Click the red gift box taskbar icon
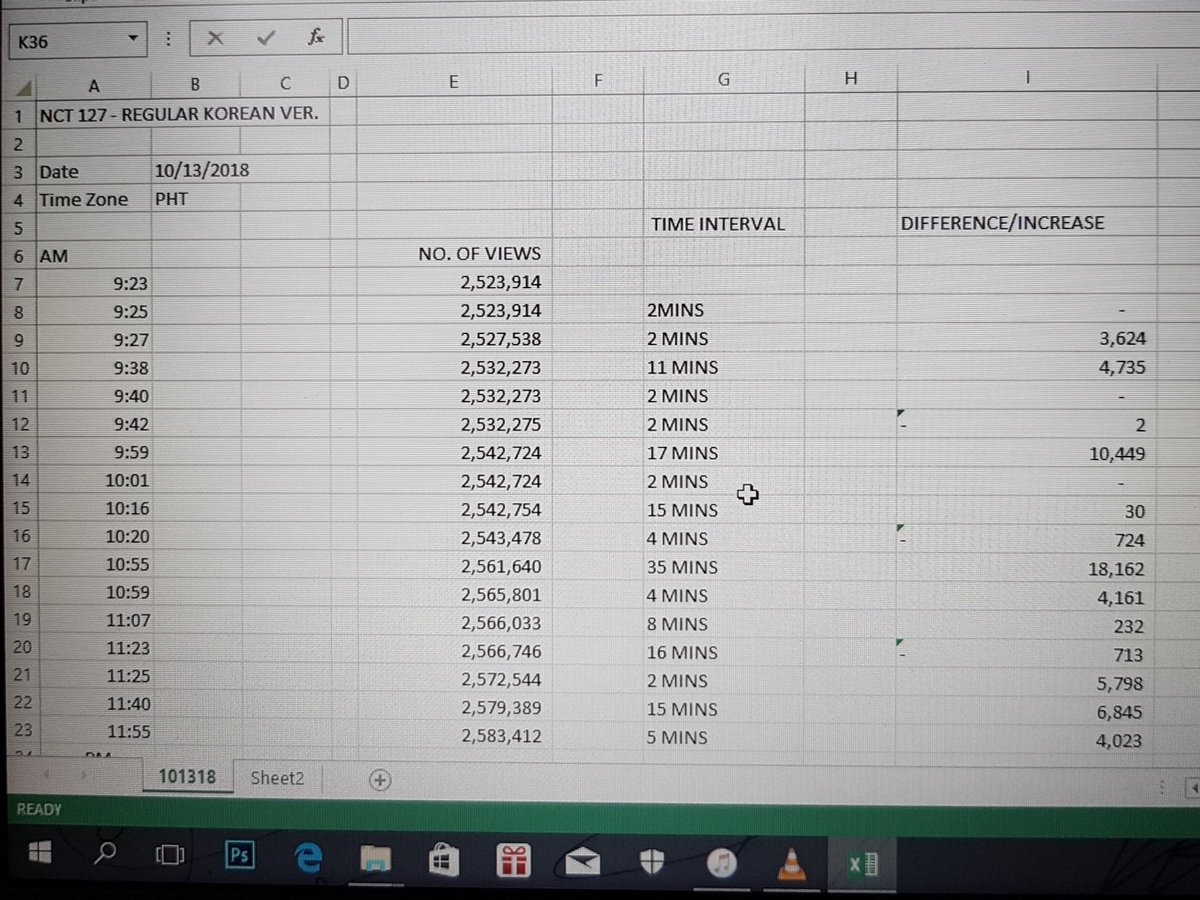The height and width of the screenshot is (900, 1200). pyautogui.click(x=514, y=862)
